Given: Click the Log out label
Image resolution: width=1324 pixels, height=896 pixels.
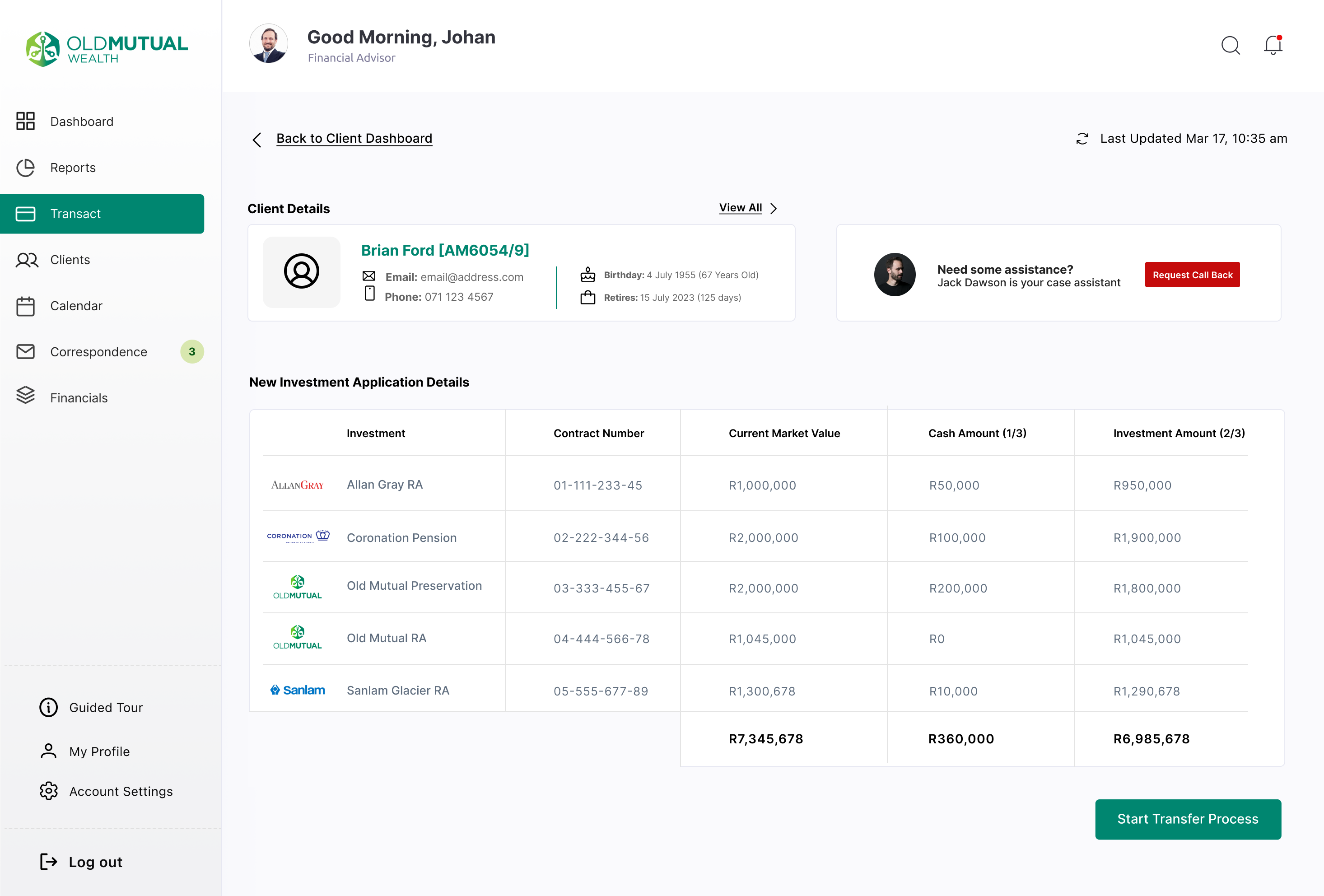Looking at the screenshot, I should (x=96, y=862).
